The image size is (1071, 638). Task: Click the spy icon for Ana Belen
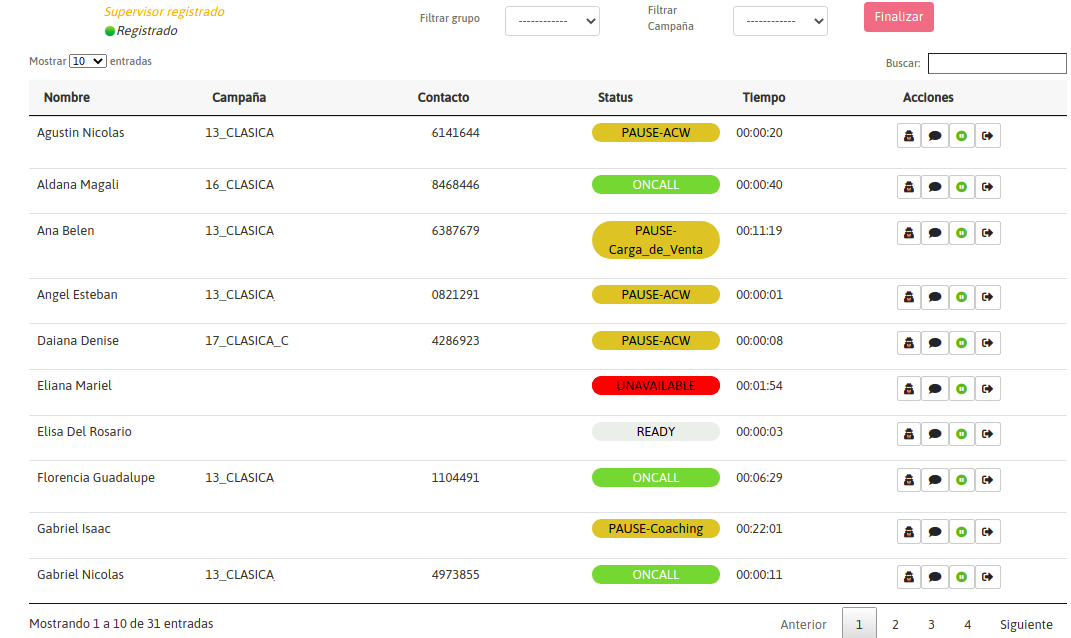(x=908, y=233)
